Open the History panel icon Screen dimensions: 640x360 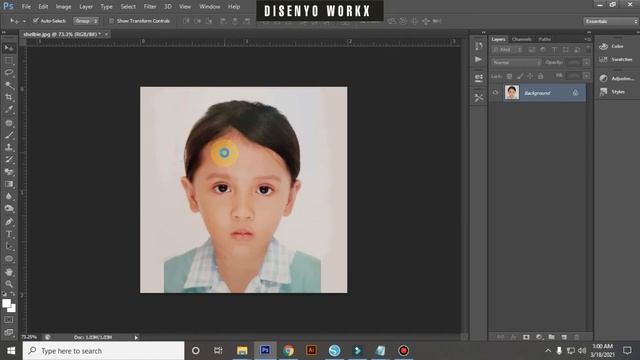pos(479,46)
